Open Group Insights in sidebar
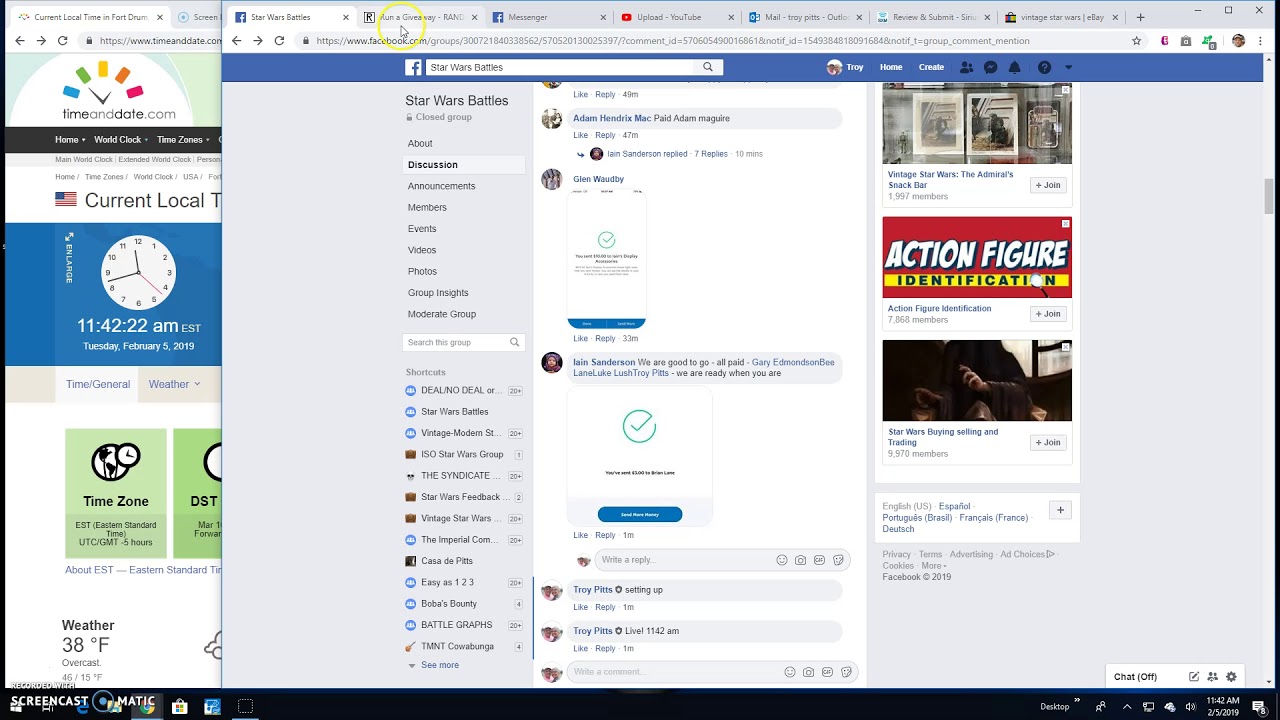 coord(438,293)
